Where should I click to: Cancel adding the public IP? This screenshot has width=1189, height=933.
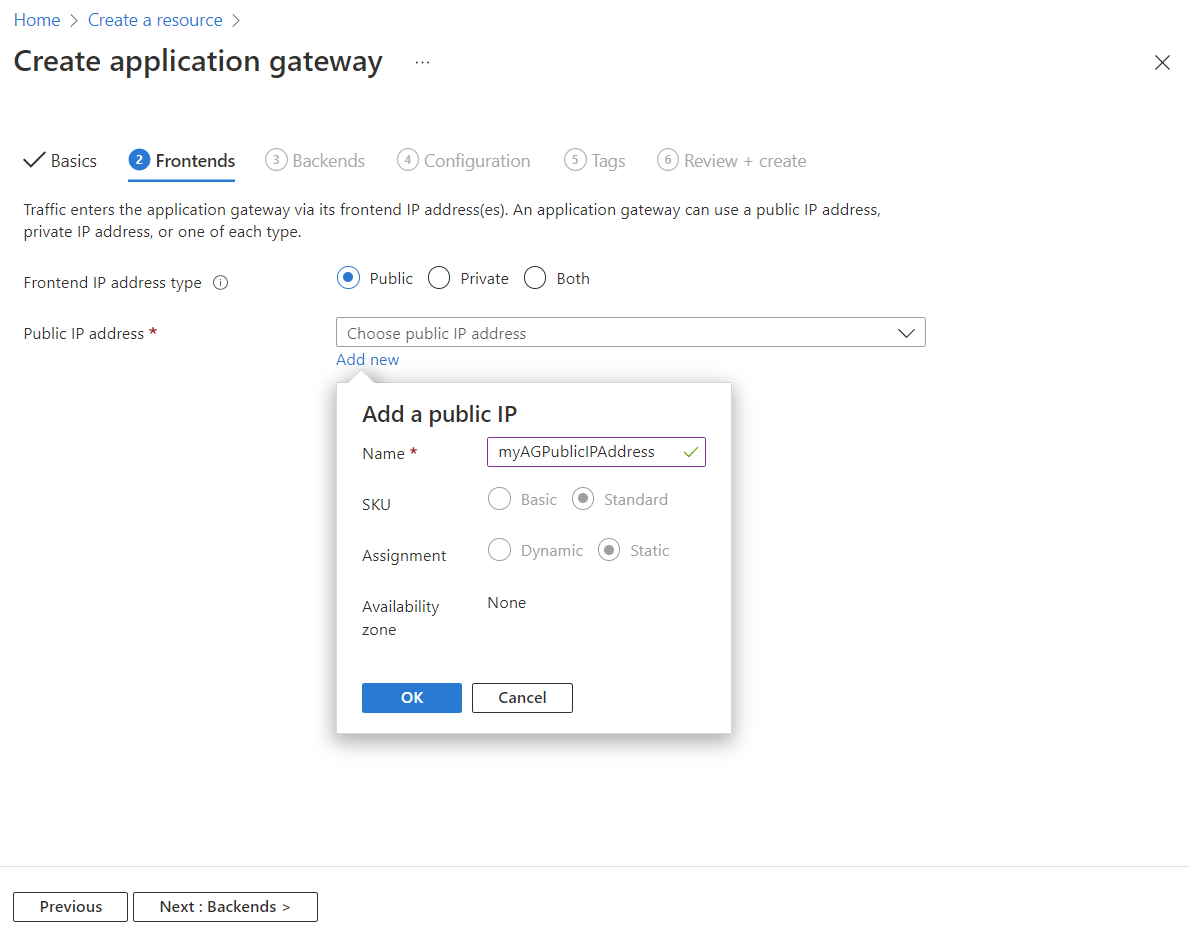[x=521, y=697]
